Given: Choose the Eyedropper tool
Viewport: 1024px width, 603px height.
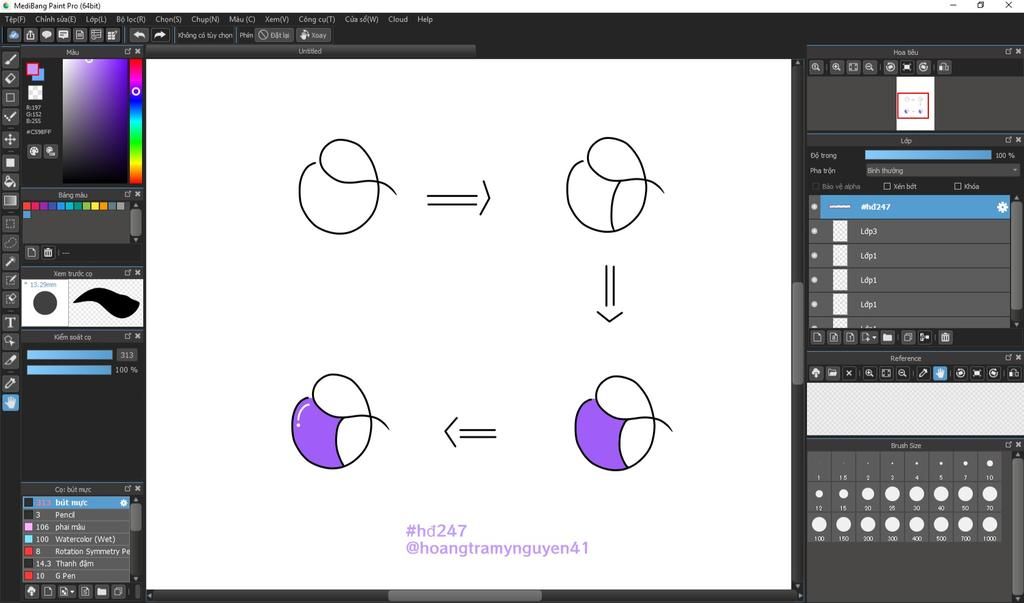Looking at the screenshot, I should tap(10, 383).
